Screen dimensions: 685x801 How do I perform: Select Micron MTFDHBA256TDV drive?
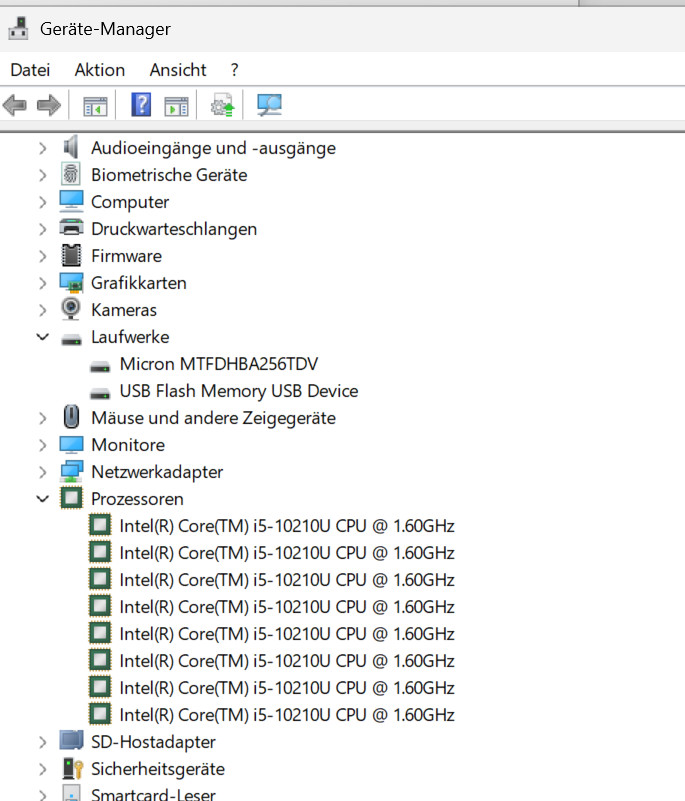(x=218, y=364)
